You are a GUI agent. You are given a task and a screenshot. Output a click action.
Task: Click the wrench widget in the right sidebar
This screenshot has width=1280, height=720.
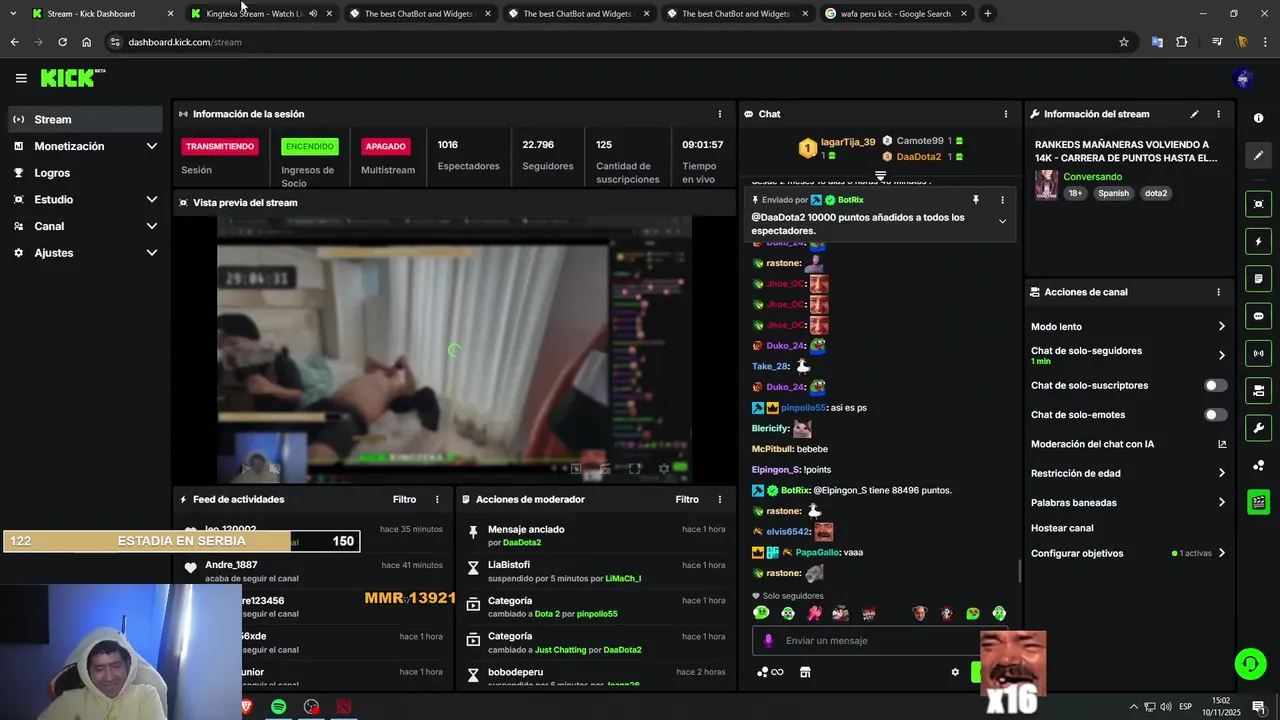pos(1258,428)
